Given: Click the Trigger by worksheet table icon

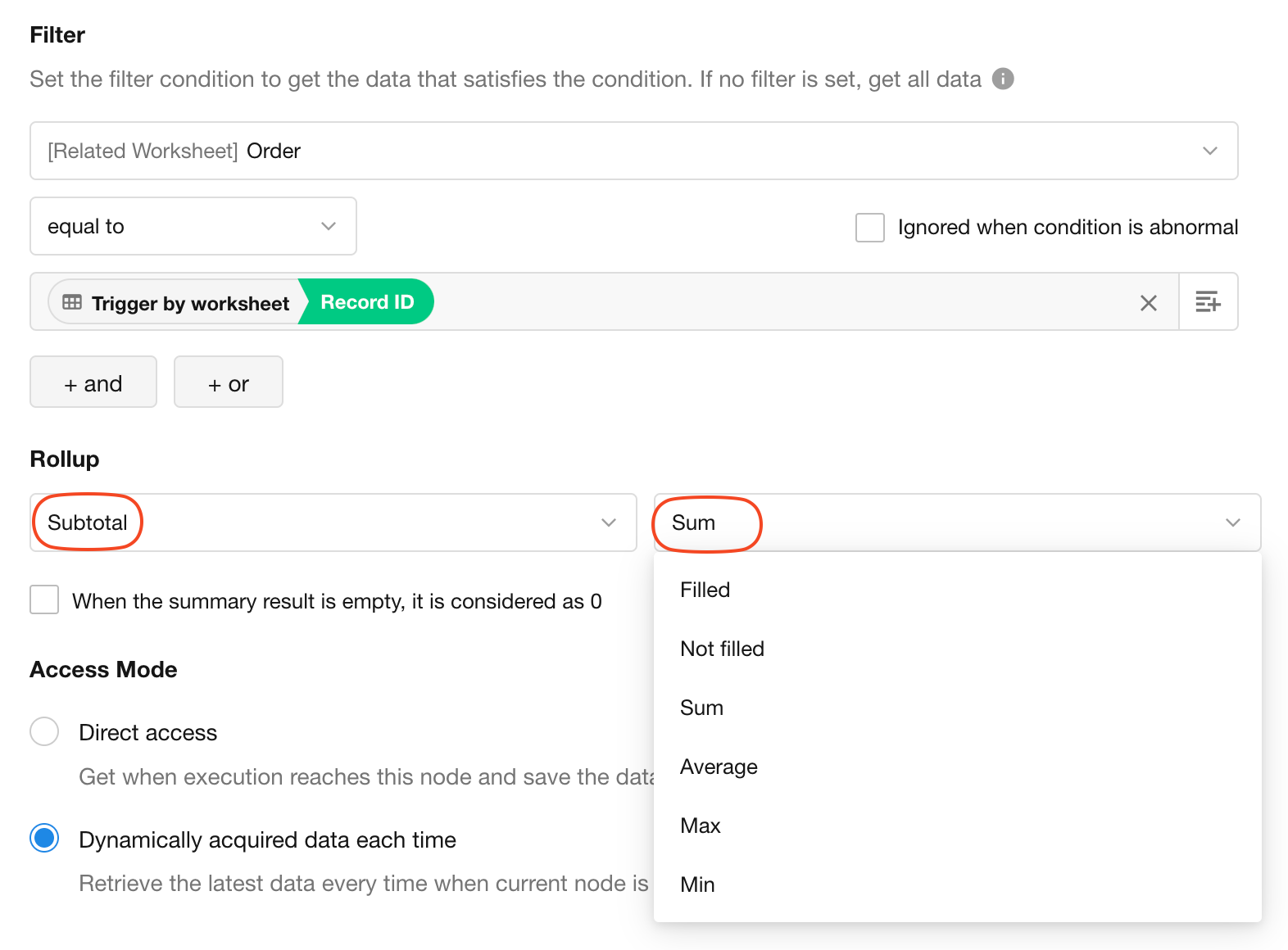Looking at the screenshot, I should [x=72, y=302].
